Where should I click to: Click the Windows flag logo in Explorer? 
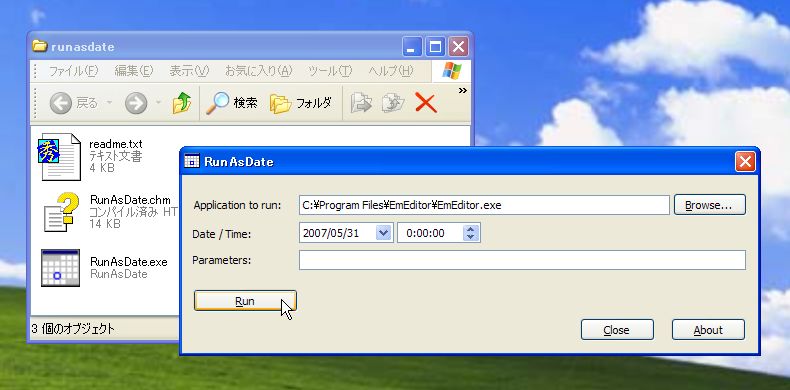pos(451,71)
